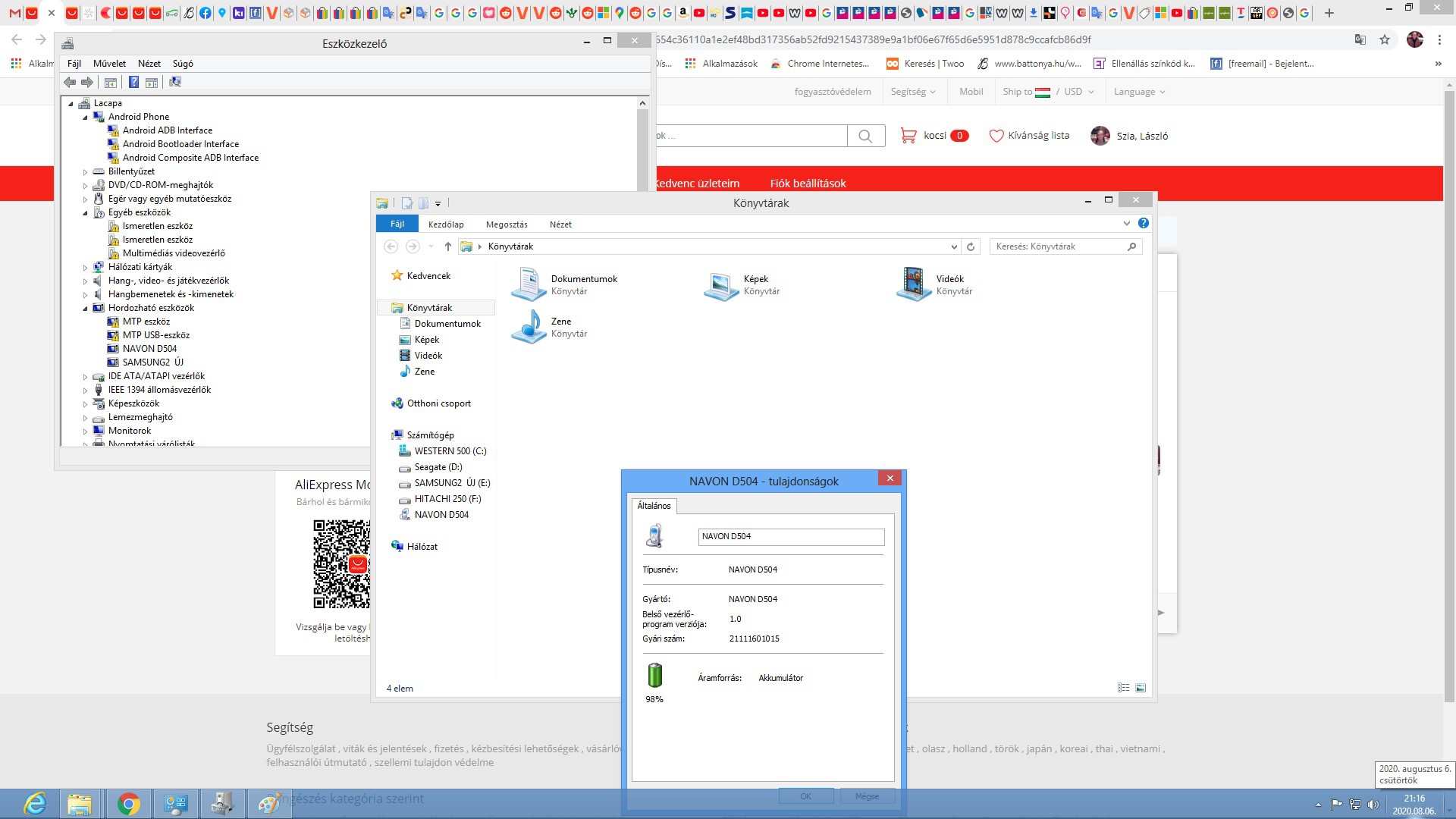Open the Videók library icon in main pane
Image resolution: width=1456 pixels, height=819 pixels.
click(x=914, y=284)
